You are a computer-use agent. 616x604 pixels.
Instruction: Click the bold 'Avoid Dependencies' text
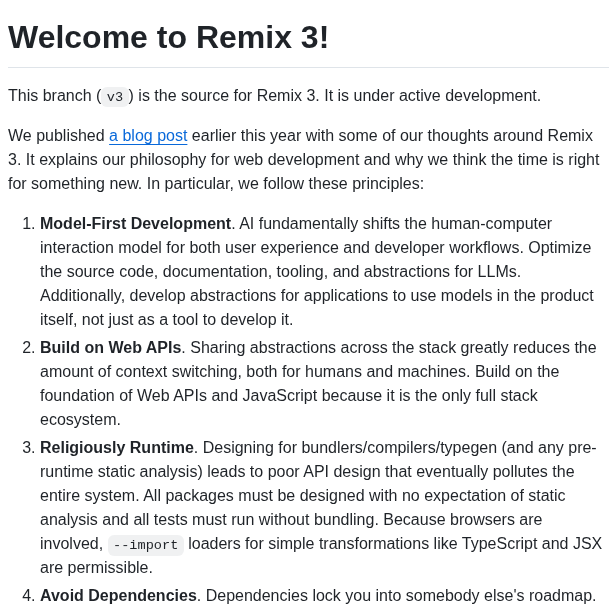click(118, 595)
